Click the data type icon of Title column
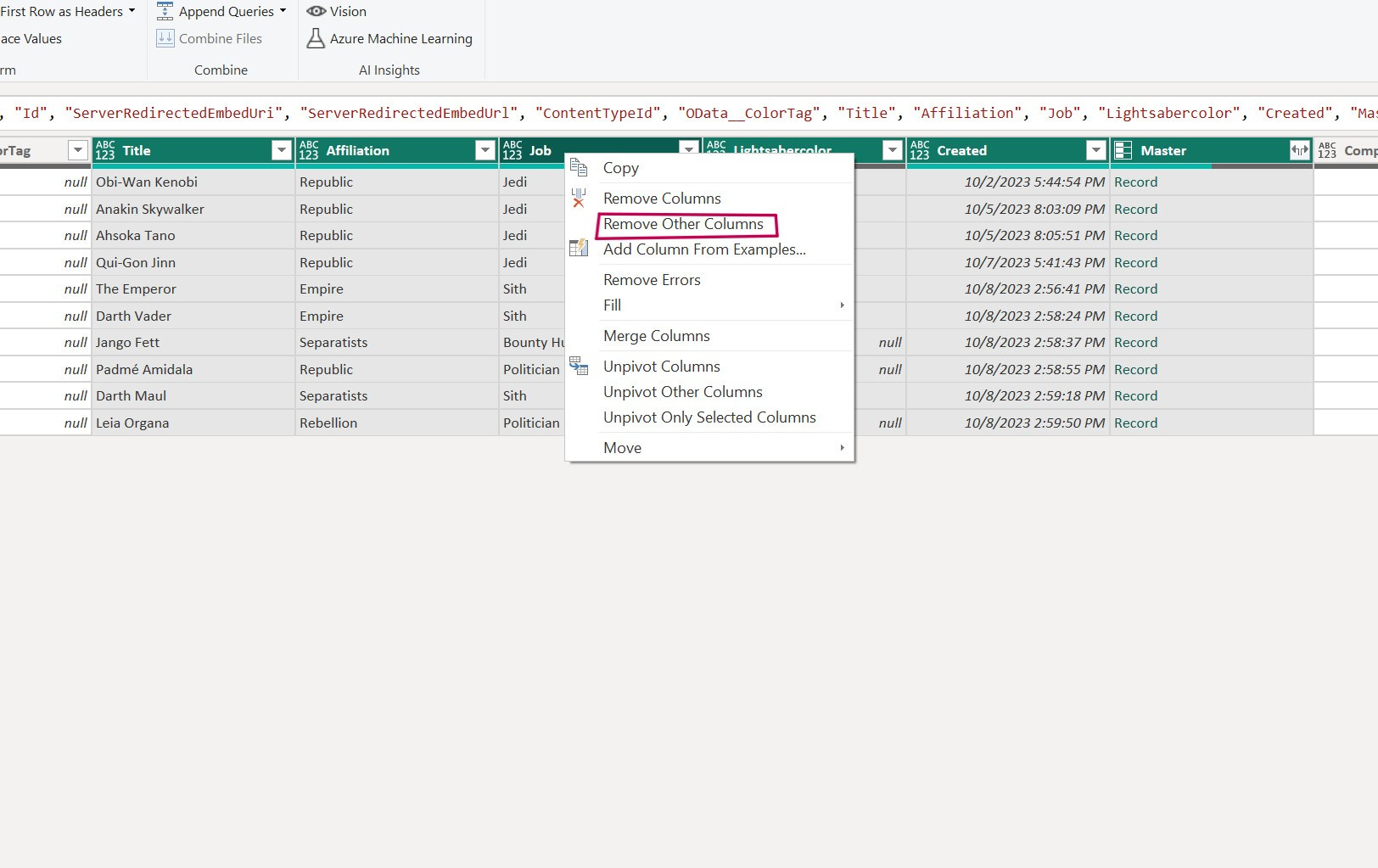Image resolution: width=1378 pixels, height=868 pixels. (105, 150)
